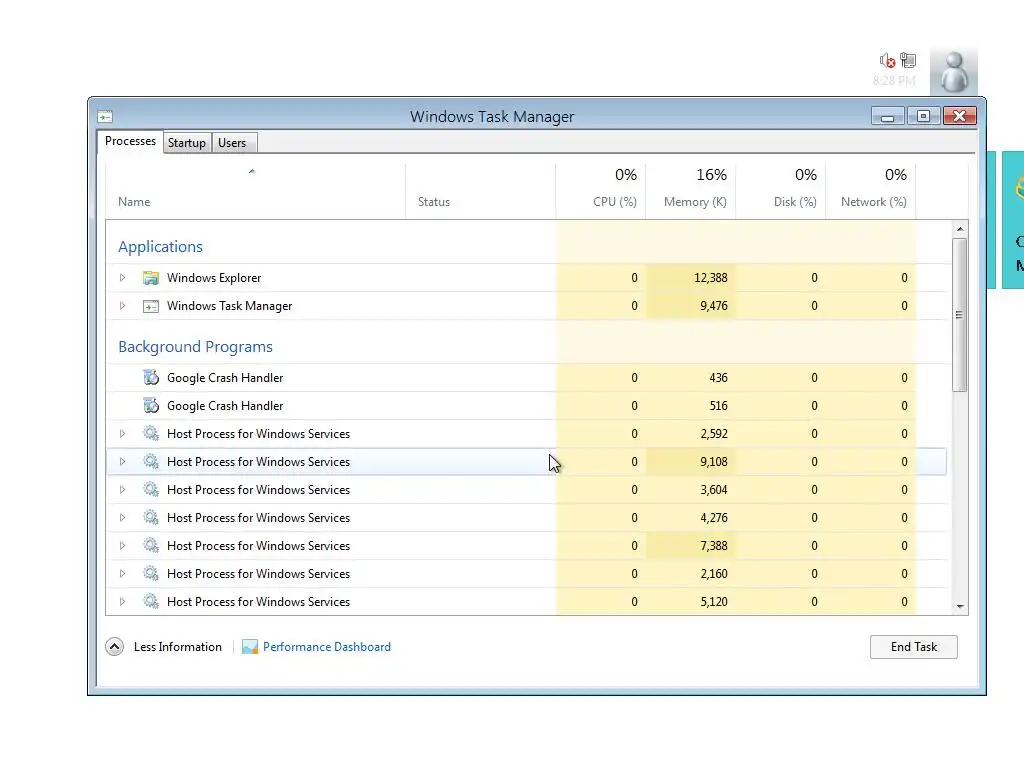Click the Less Information label
Image resolution: width=1024 pixels, height=768 pixels.
[x=178, y=647]
